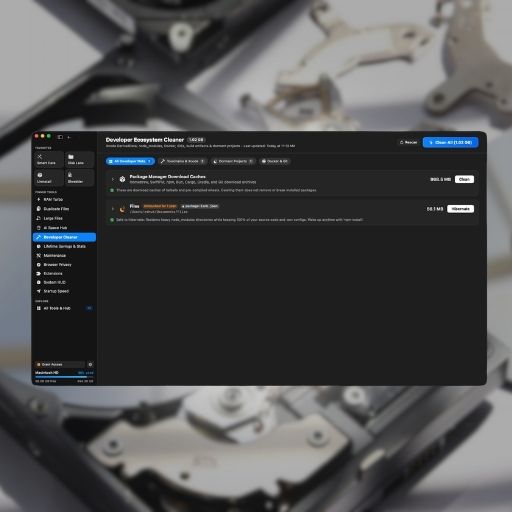Hibernate the Files project

click(460, 209)
